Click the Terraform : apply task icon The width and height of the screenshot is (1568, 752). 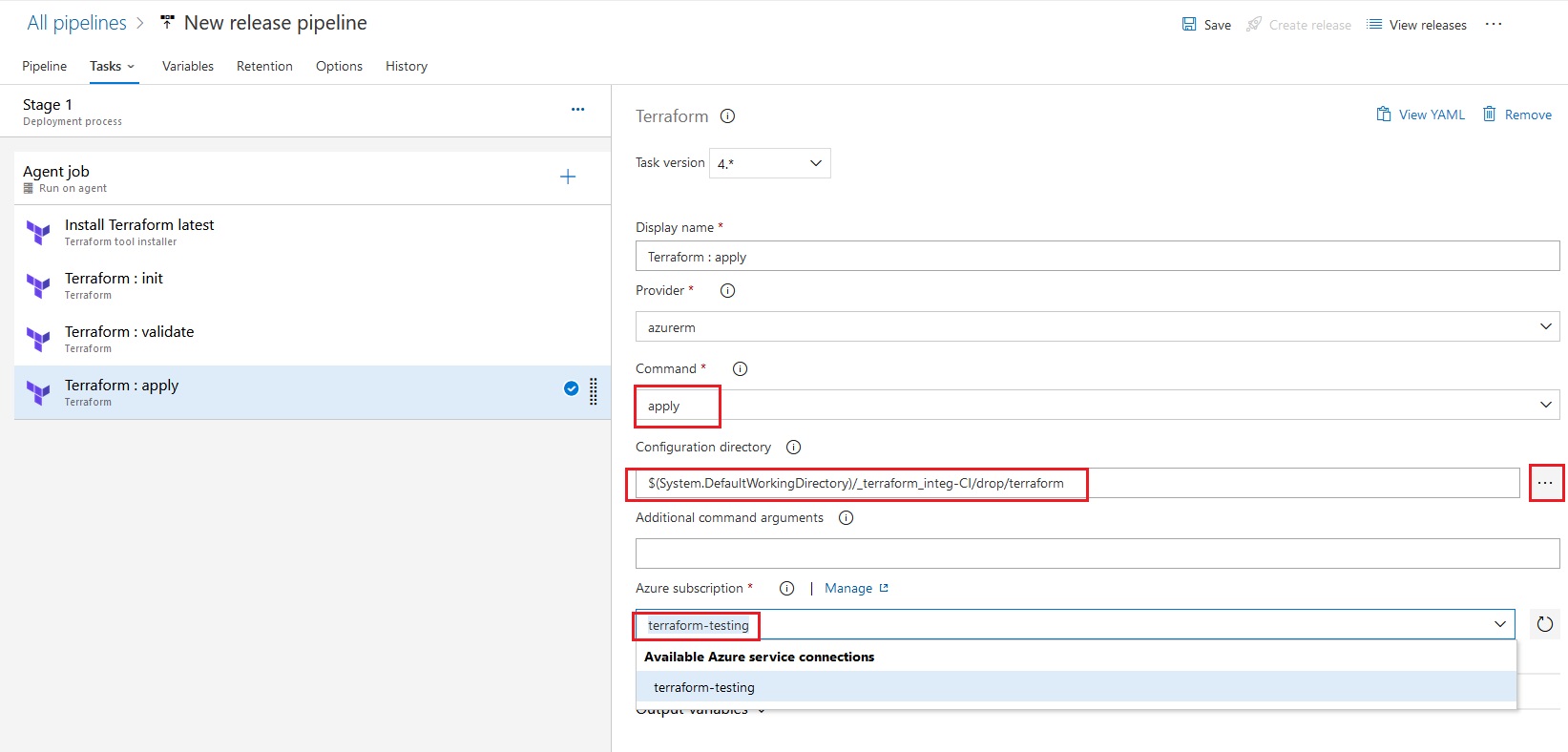pyautogui.click(x=38, y=392)
